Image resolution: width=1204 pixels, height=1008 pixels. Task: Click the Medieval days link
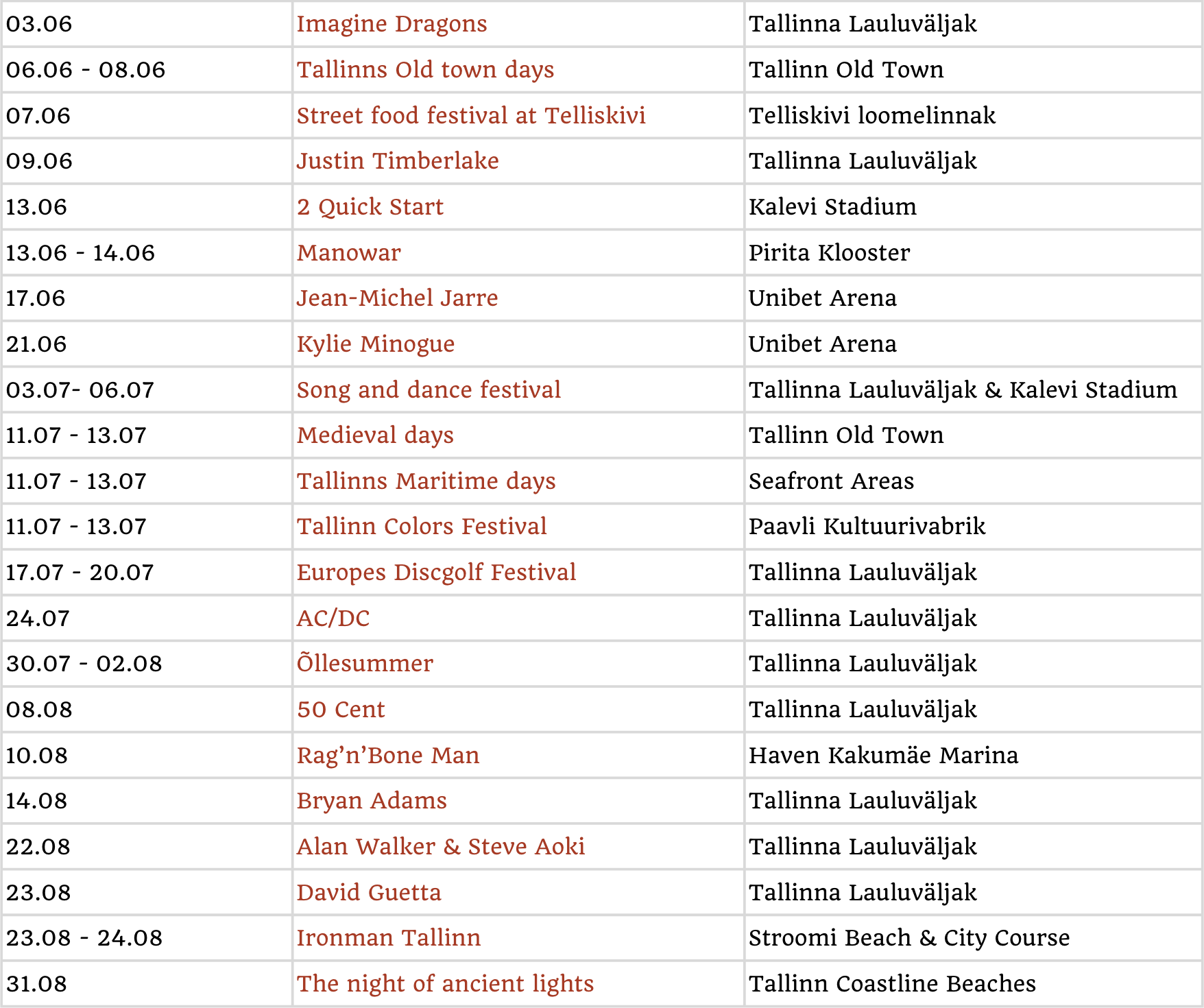tap(375, 436)
